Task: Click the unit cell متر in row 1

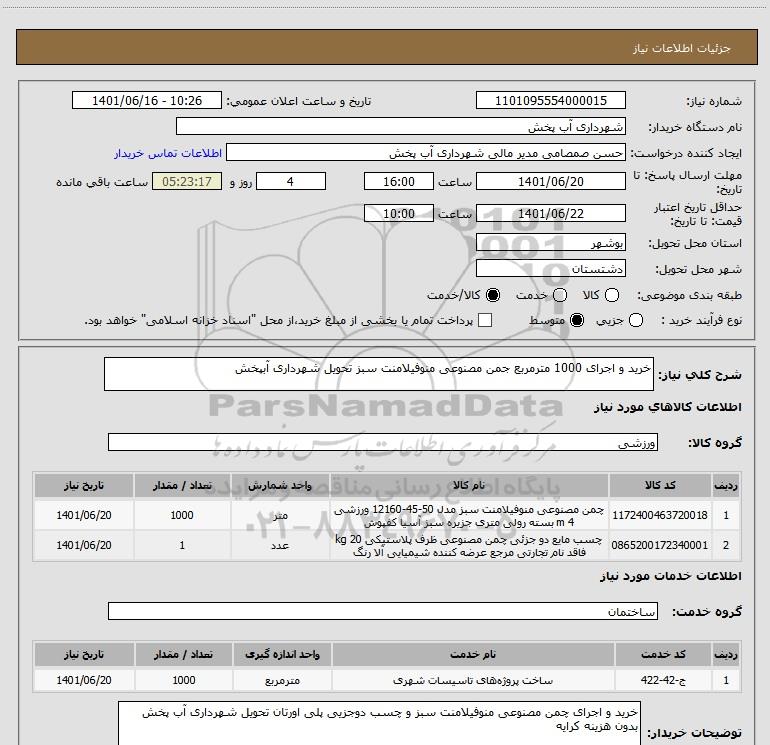Action: coord(280,515)
